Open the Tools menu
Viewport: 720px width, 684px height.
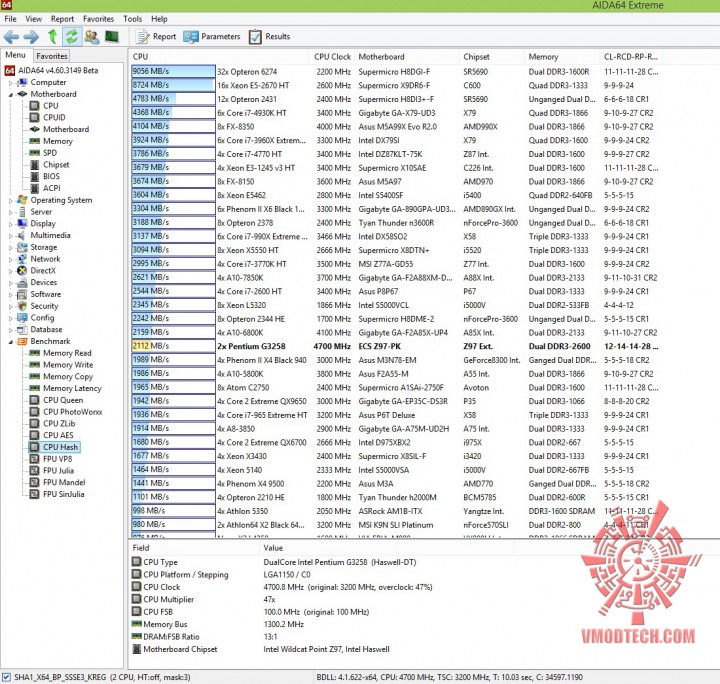click(x=132, y=19)
